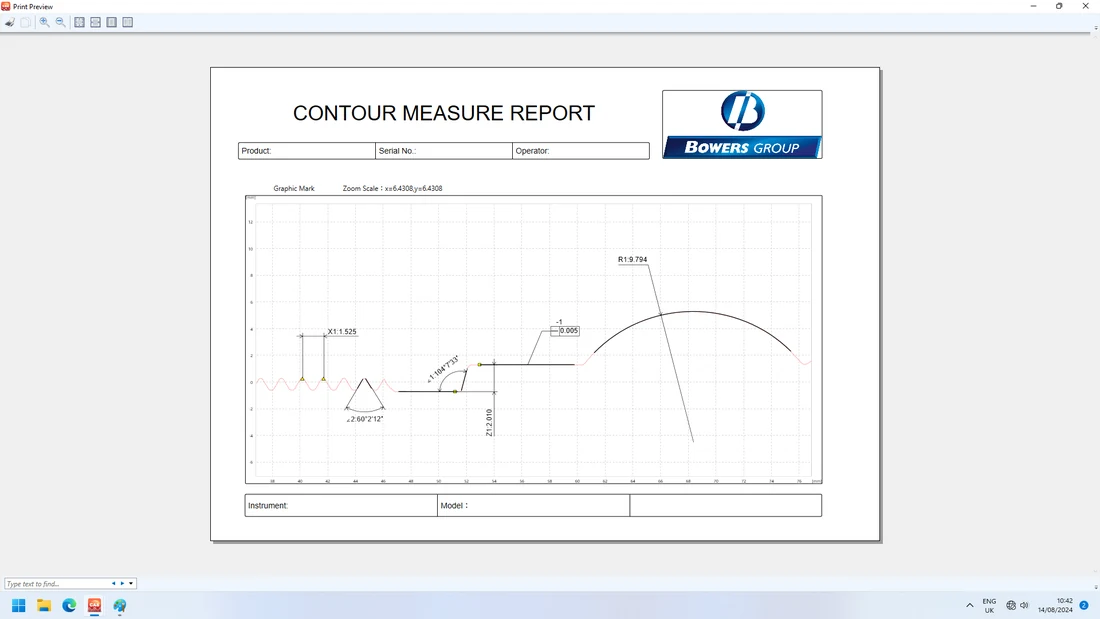Select the two-page side-by-side layout icon
1100x619 pixels.
[128, 22]
